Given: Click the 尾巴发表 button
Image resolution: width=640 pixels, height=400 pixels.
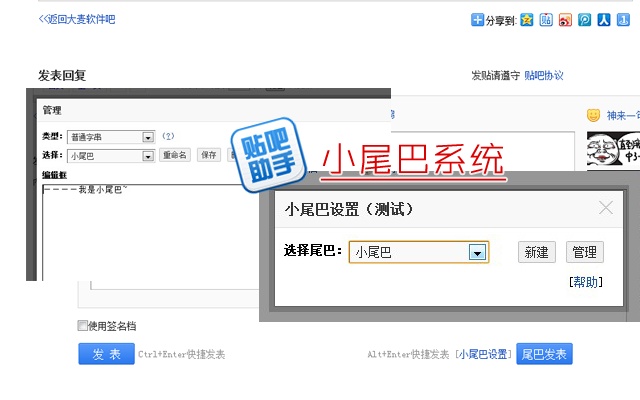Looking at the screenshot, I should coord(544,354).
